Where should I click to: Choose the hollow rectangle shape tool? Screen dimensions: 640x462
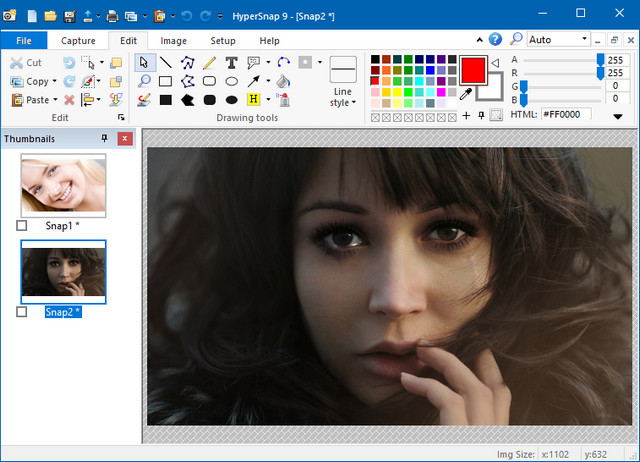[x=166, y=82]
